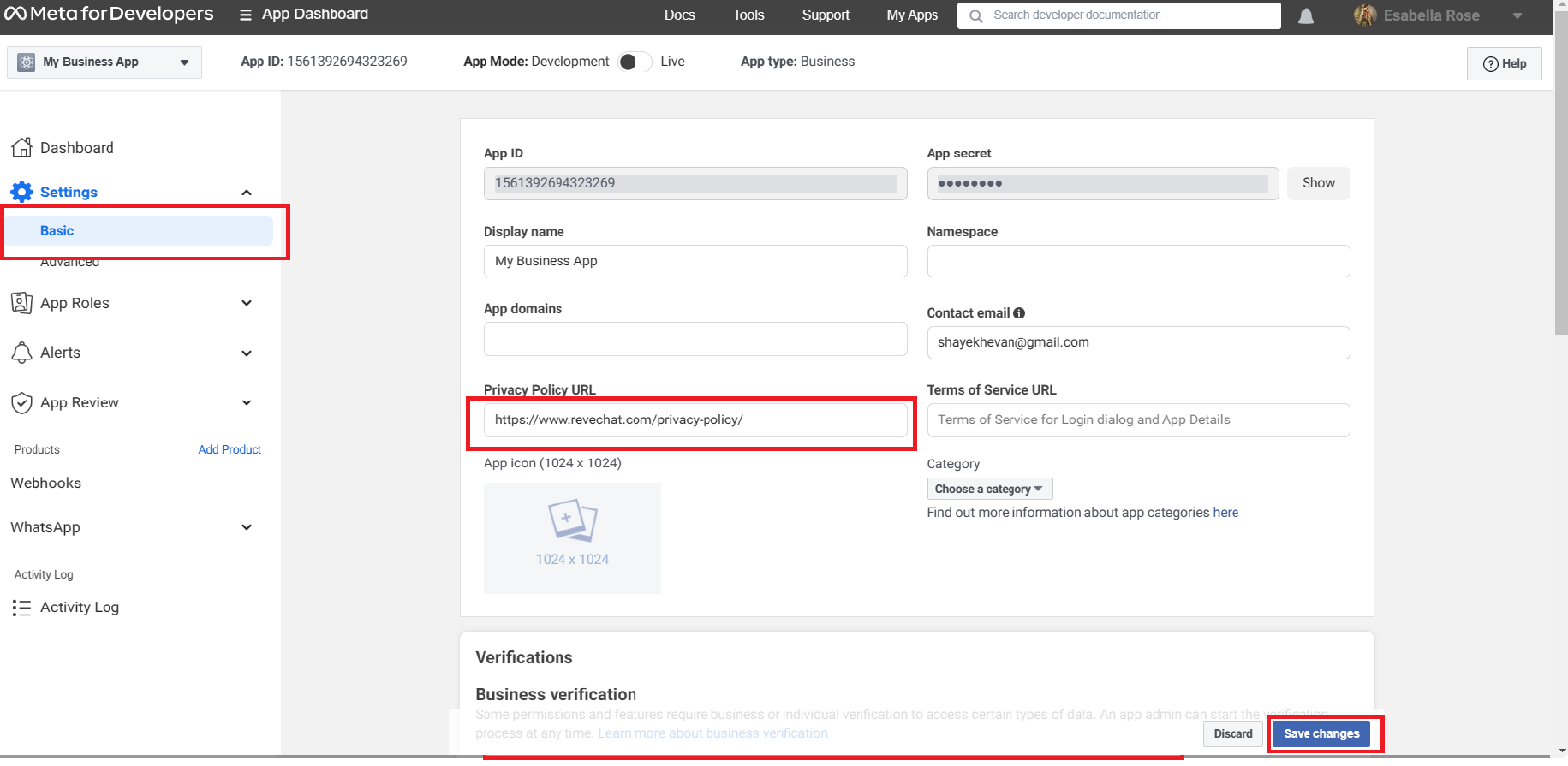The image size is (1568, 766).
Task: Open Tools in top navigation
Action: coord(749,15)
